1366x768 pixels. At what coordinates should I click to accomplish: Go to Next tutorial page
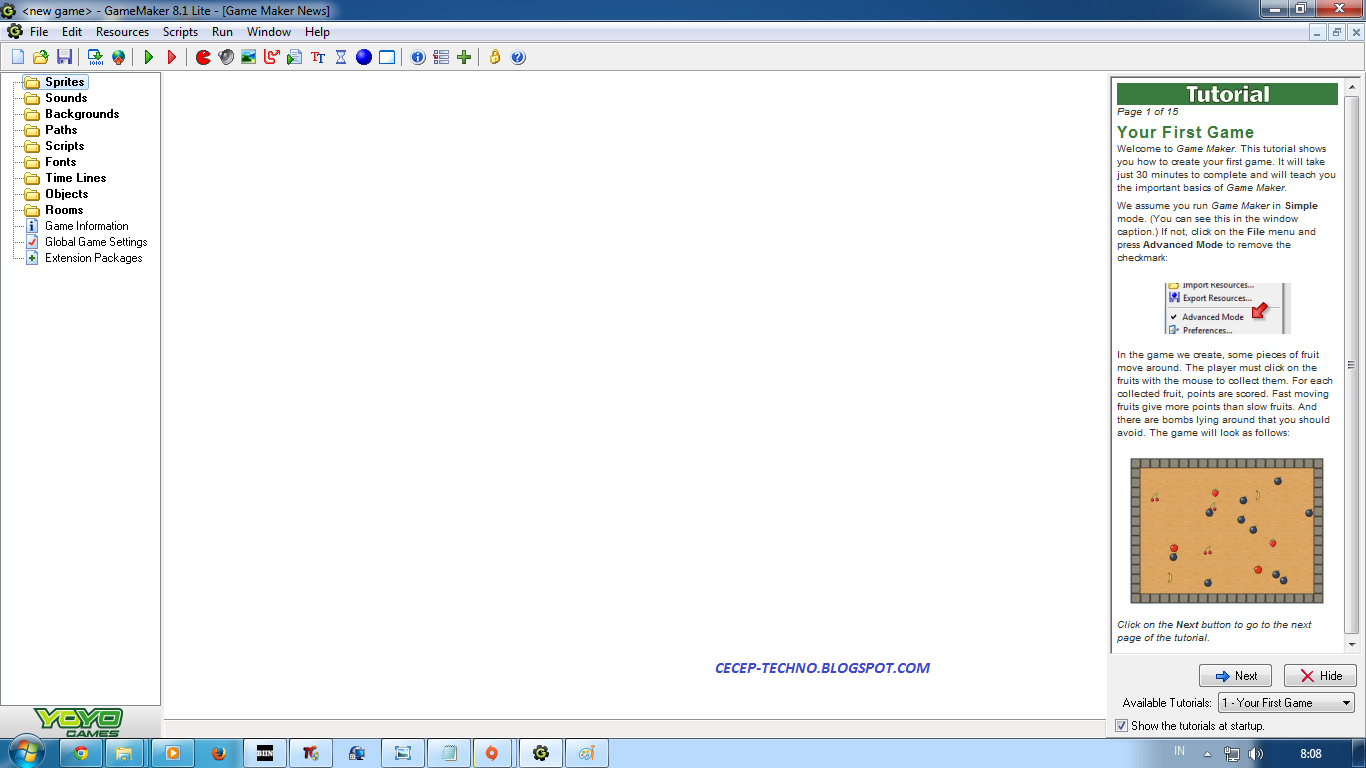[x=1235, y=676]
